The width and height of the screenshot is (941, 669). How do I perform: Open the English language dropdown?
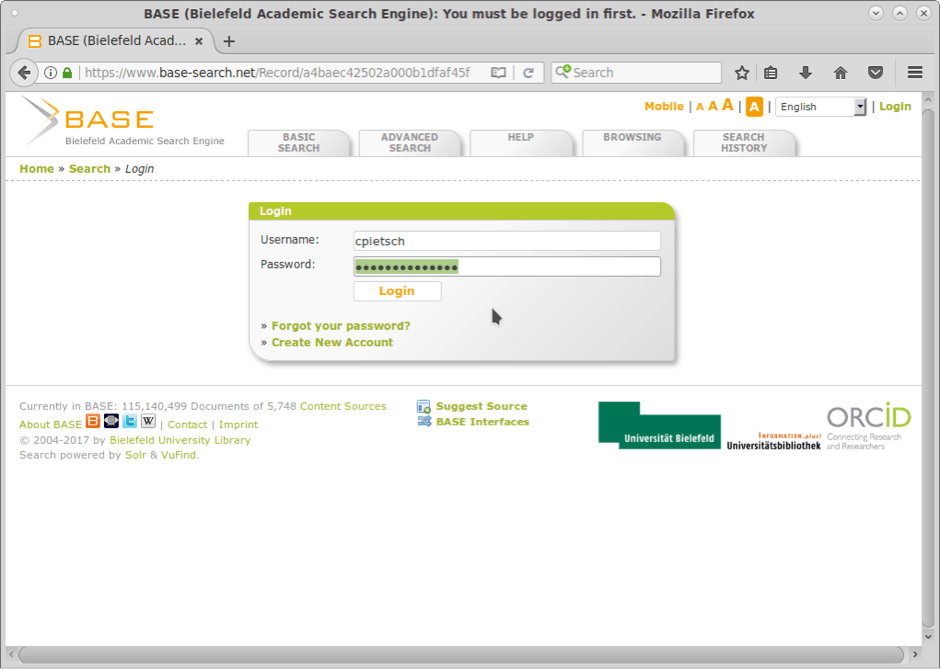coord(820,106)
